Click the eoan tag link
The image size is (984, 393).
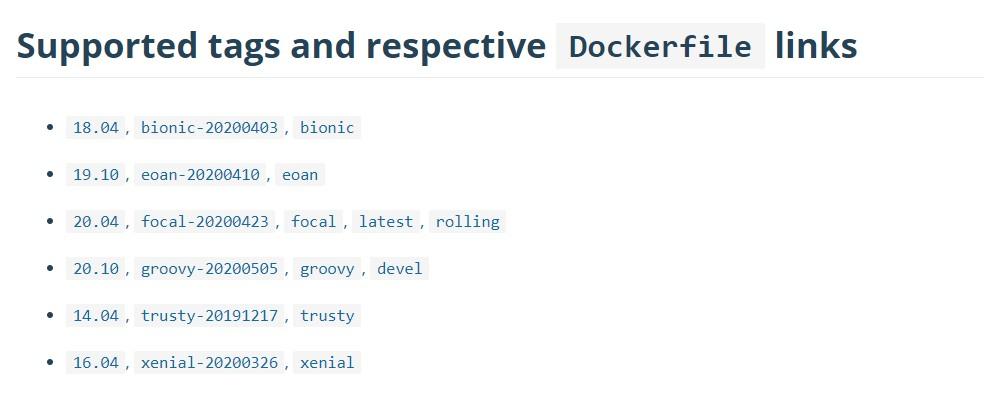point(300,175)
